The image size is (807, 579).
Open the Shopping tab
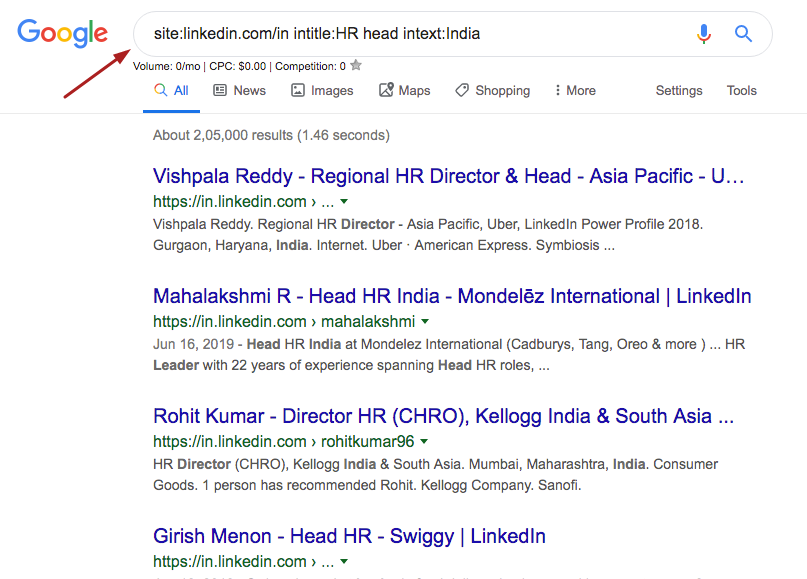point(493,91)
